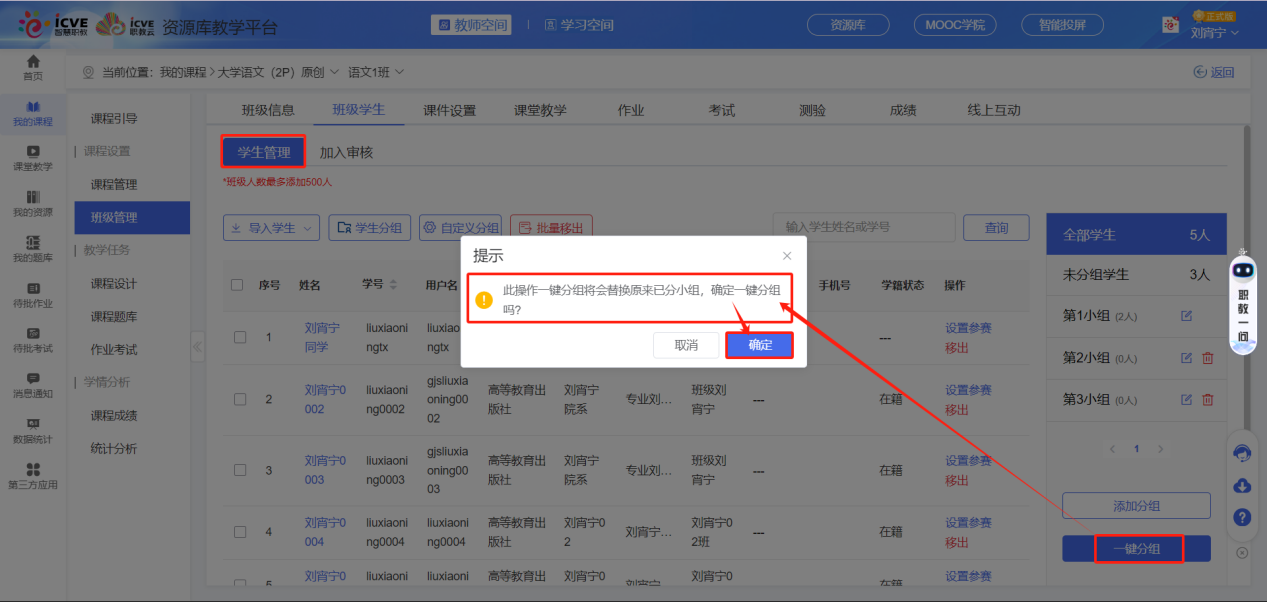Click the 首页 home icon in sidebar
This screenshot has width=1267, height=602.
33,64
